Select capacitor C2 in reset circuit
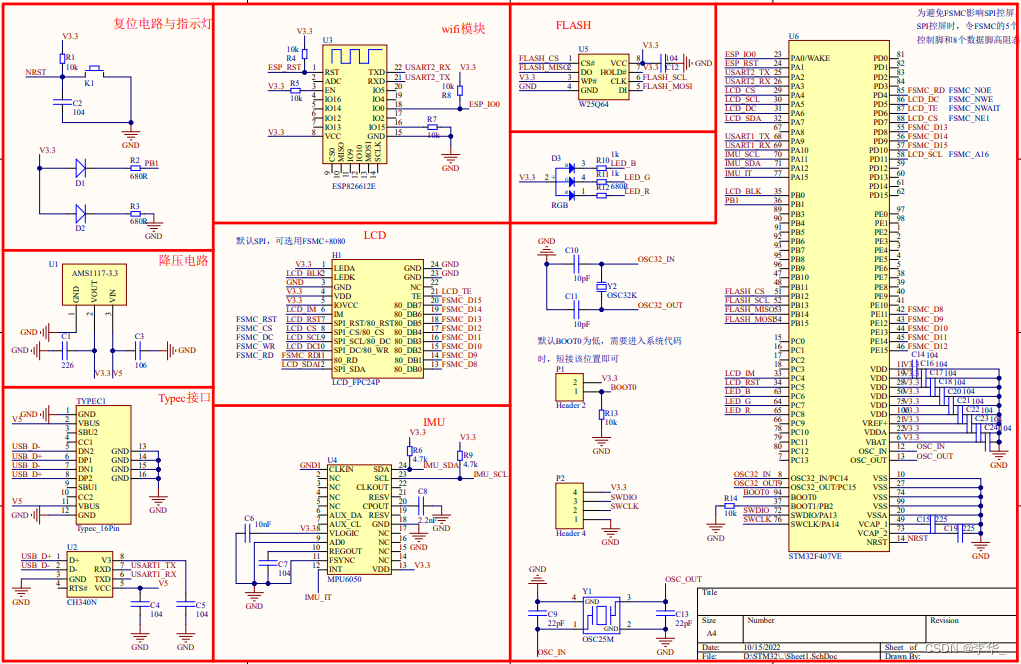 [x=63, y=100]
